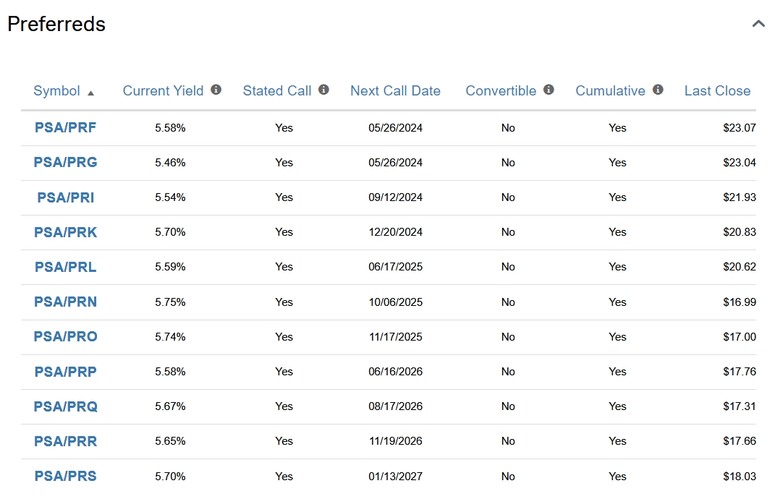
Task: Select last close $21.93
Action: click(x=739, y=198)
